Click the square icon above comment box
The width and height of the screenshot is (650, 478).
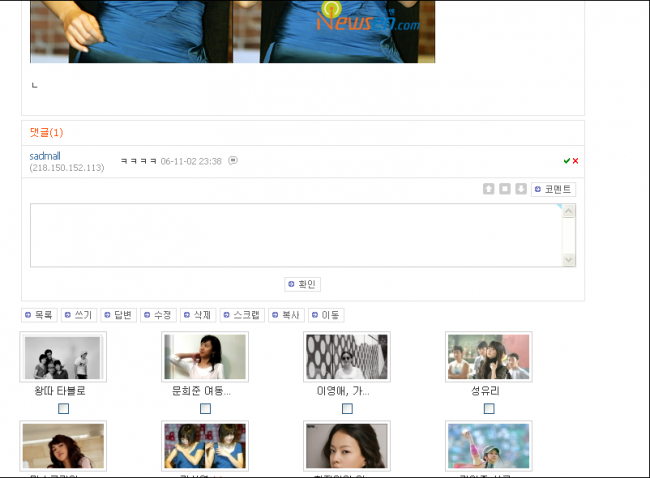505,189
